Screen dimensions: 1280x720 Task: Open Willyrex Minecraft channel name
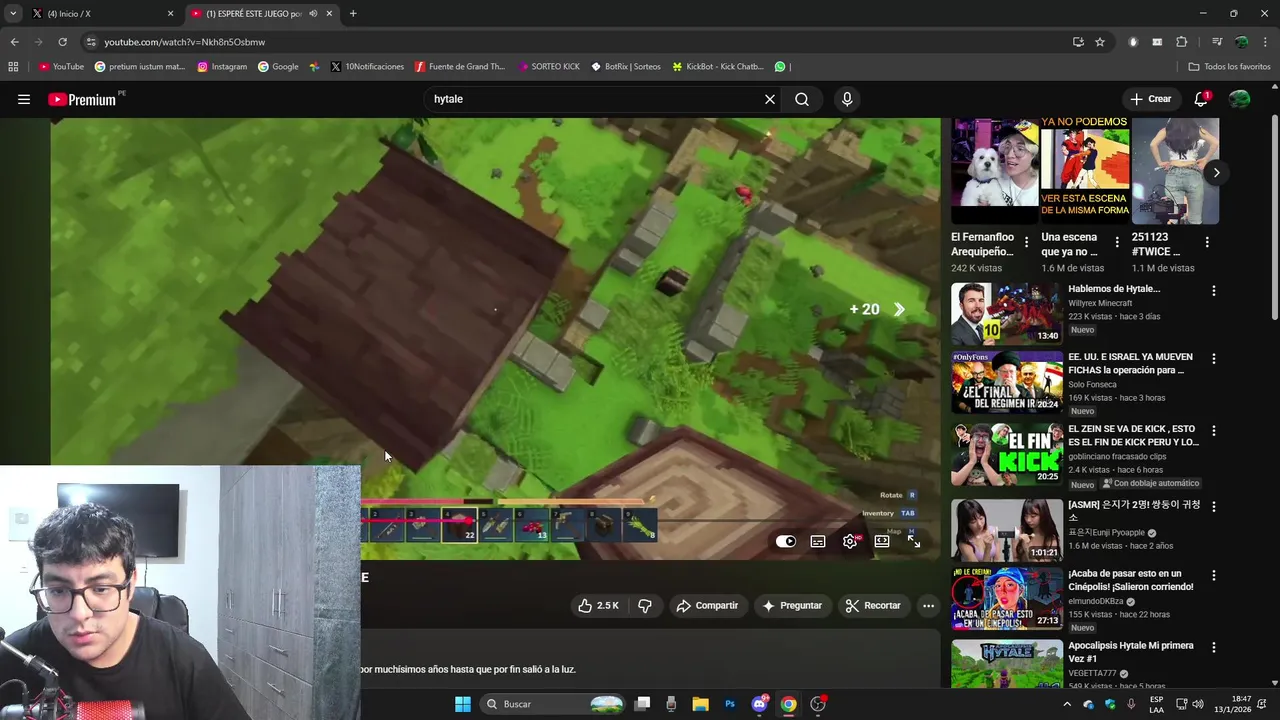pos(1100,303)
